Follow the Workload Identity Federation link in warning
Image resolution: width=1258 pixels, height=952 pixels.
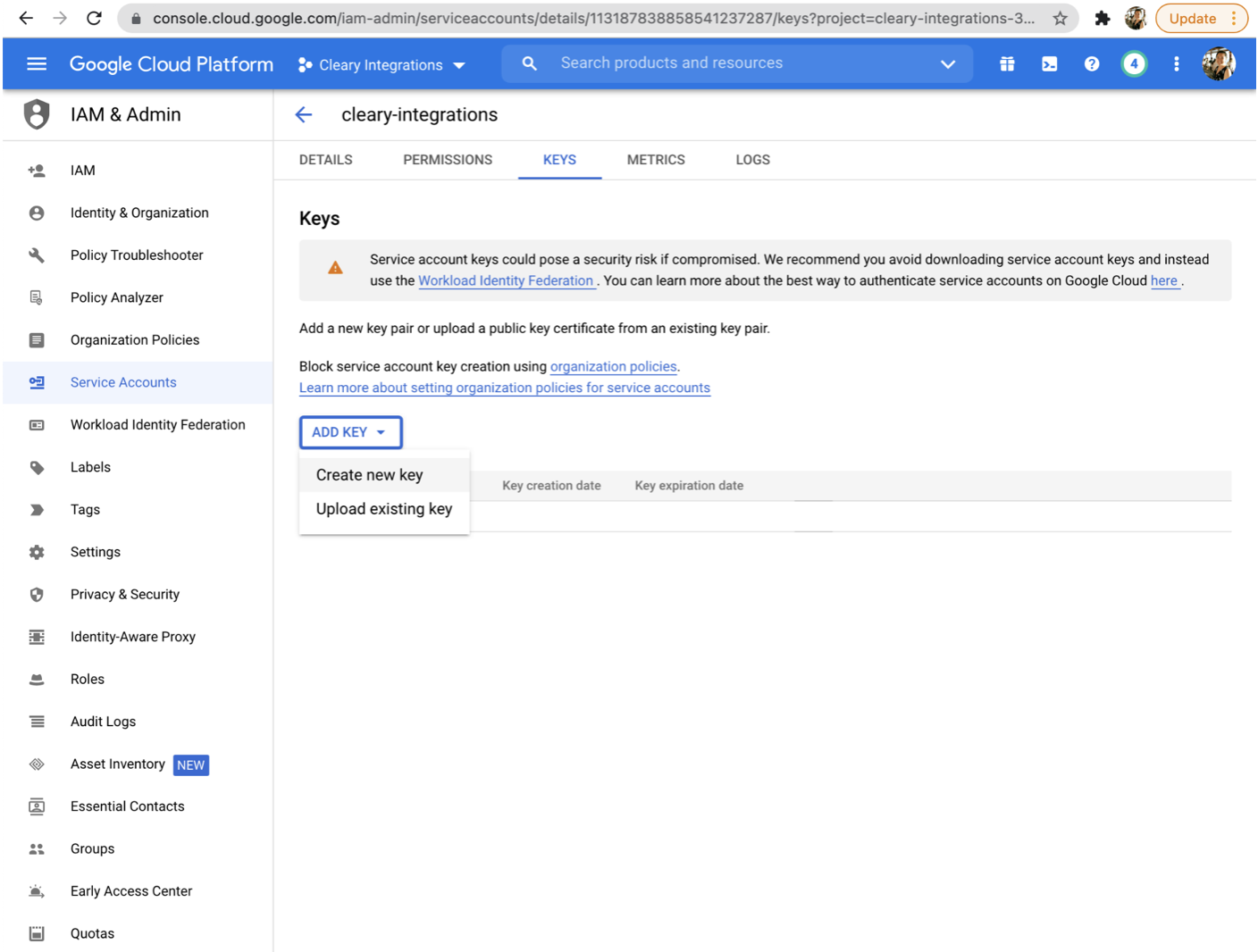(x=506, y=280)
